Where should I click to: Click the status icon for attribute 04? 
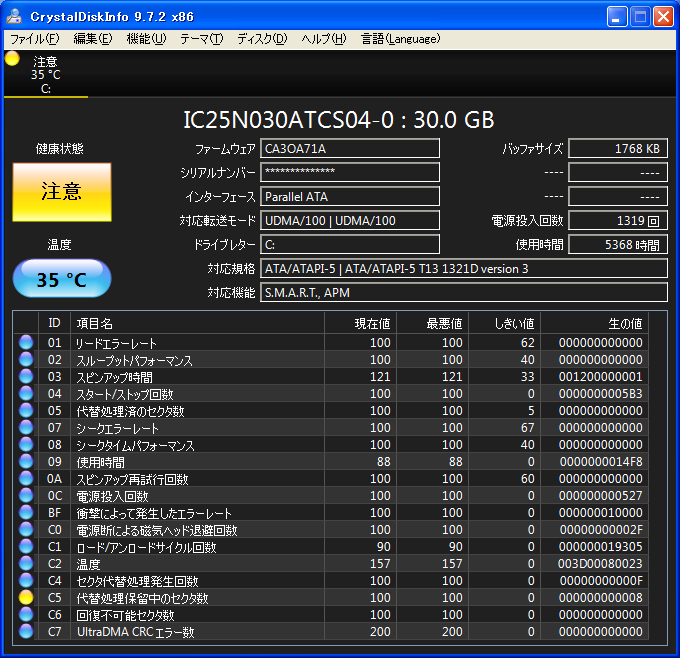[x=26, y=393]
